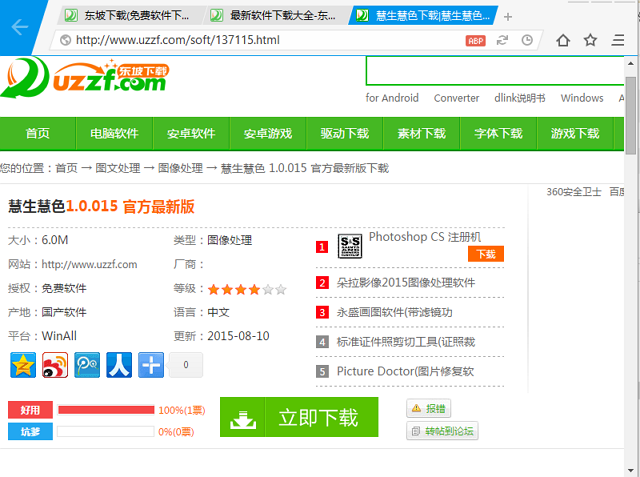Open 游戏下载 navigation item
The height and width of the screenshot is (477, 640).
pyautogui.click(x=575, y=133)
